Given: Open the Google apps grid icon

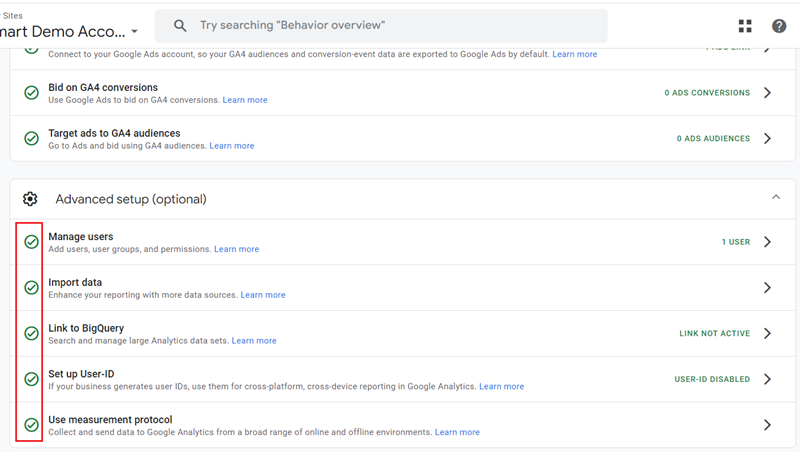Looking at the screenshot, I should point(745,26).
